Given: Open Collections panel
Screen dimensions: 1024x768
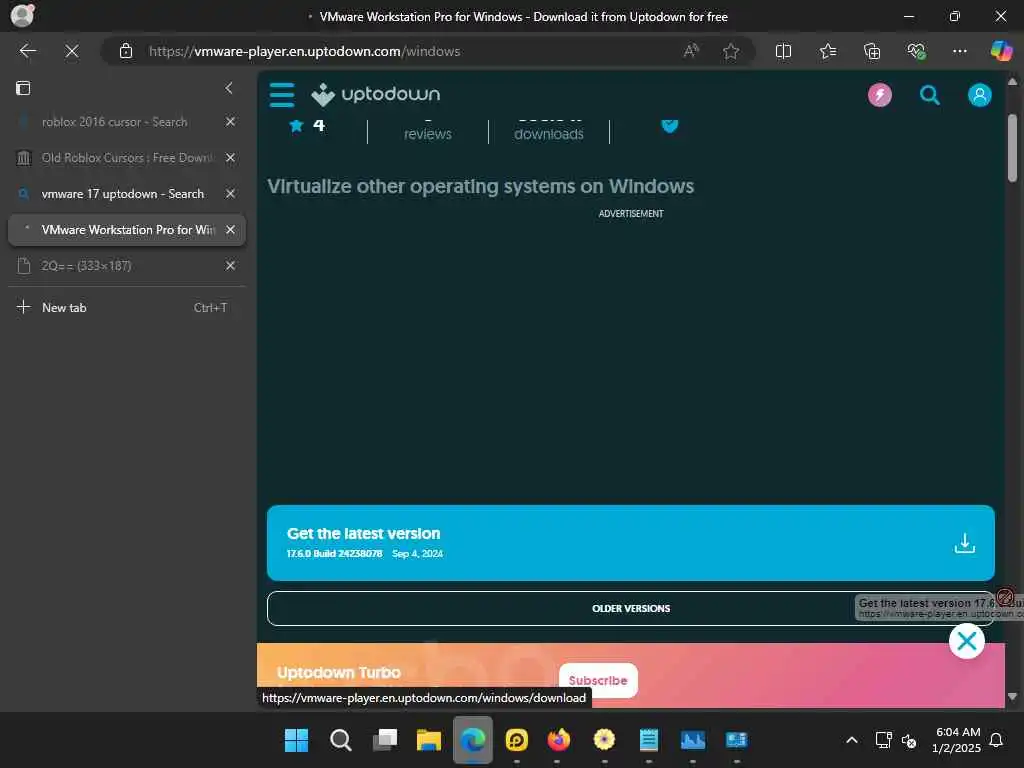Looking at the screenshot, I should click(x=872, y=51).
